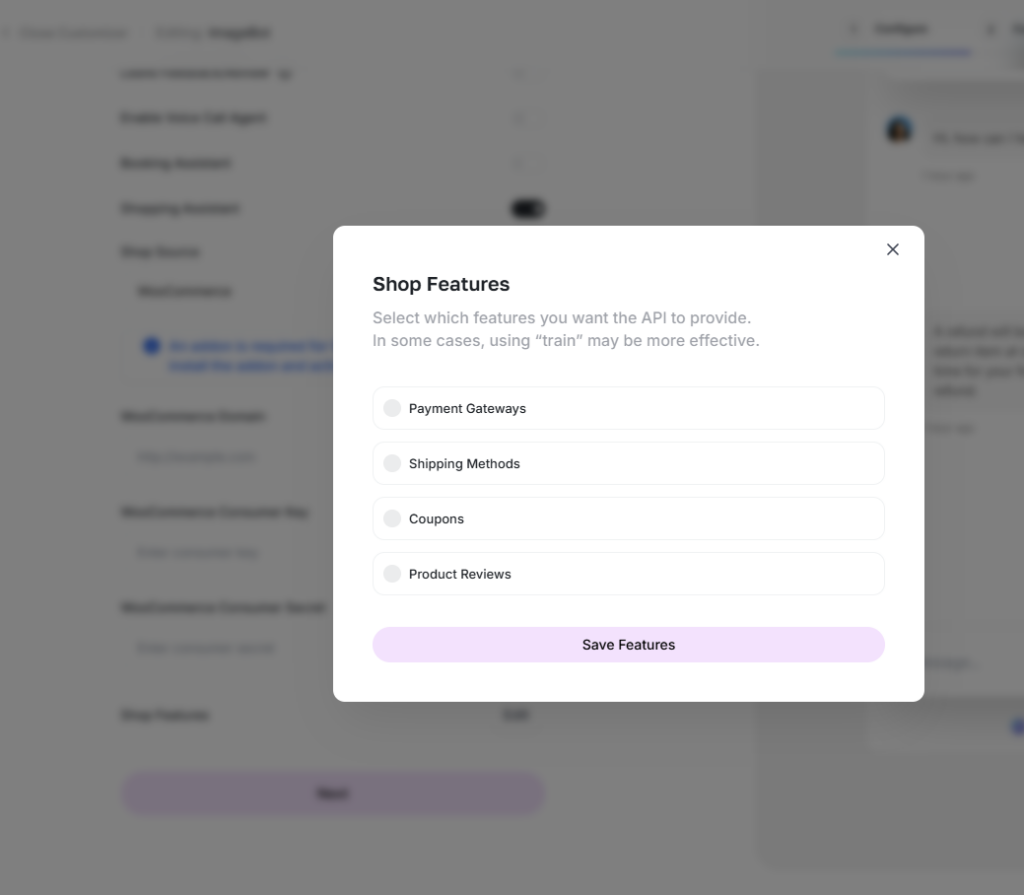Close the Shop Features dialog

click(x=893, y=249)
